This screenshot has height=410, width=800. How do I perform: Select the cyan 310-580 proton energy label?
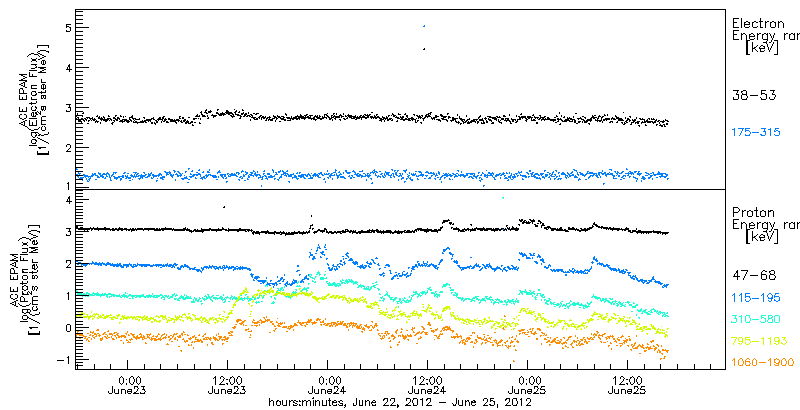[x=756, y=320]
